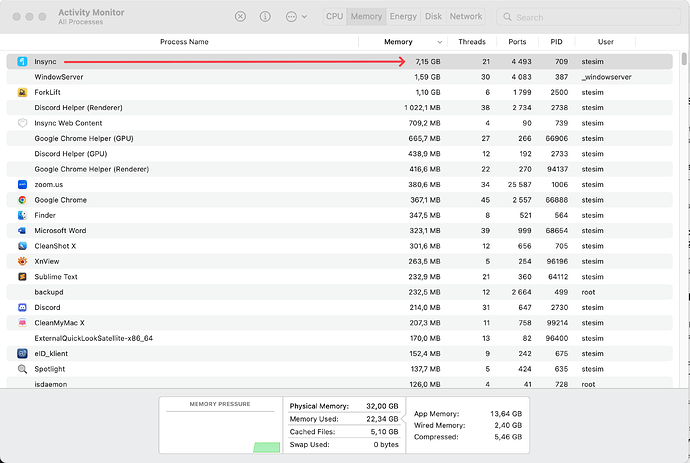Expand the chevron beside the ellipsis icon
Screen dimensions: 690x463
304,17
